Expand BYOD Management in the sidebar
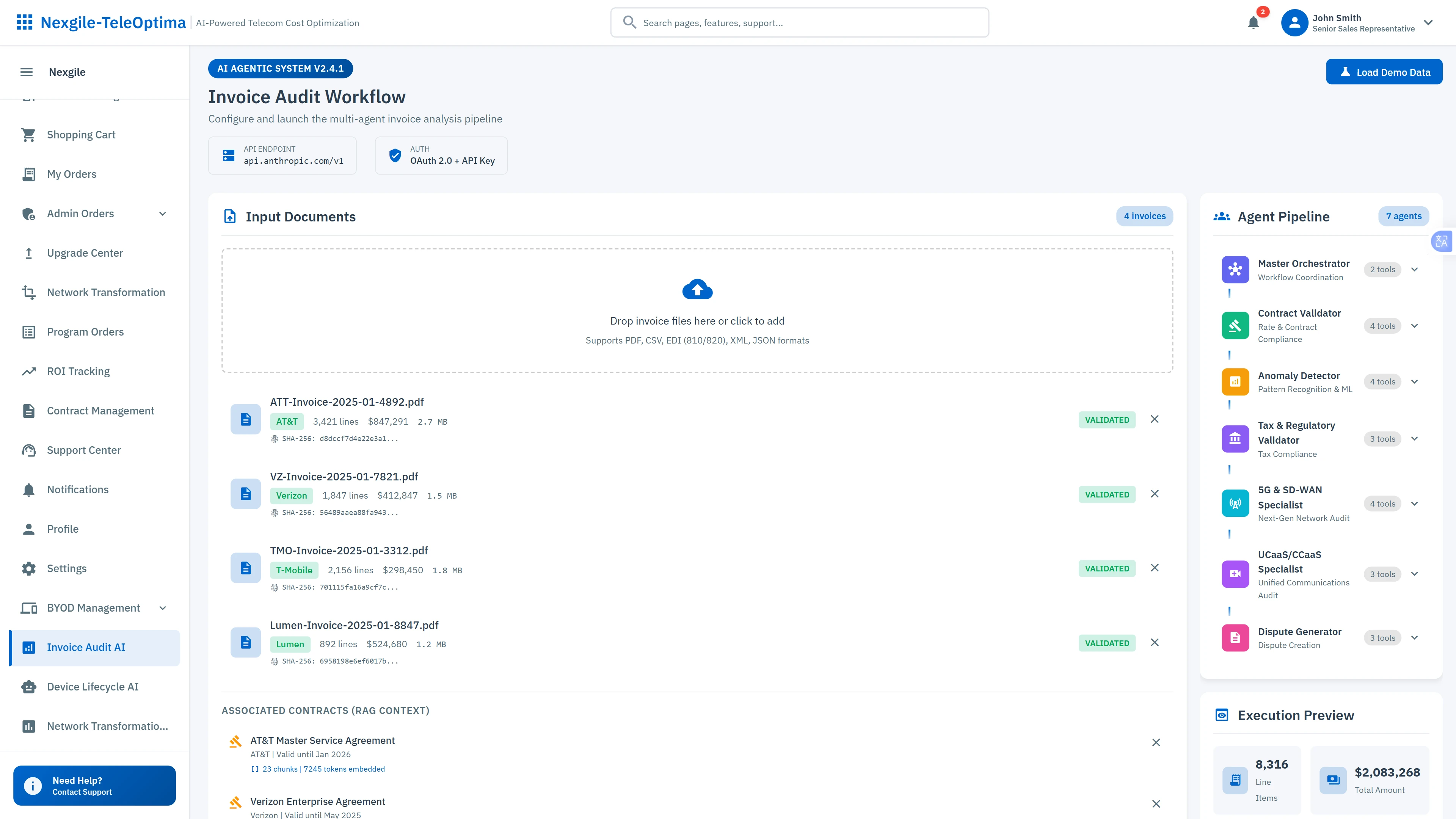Image resolution: width=1456 pixels, height=819 pixels. 163,607
